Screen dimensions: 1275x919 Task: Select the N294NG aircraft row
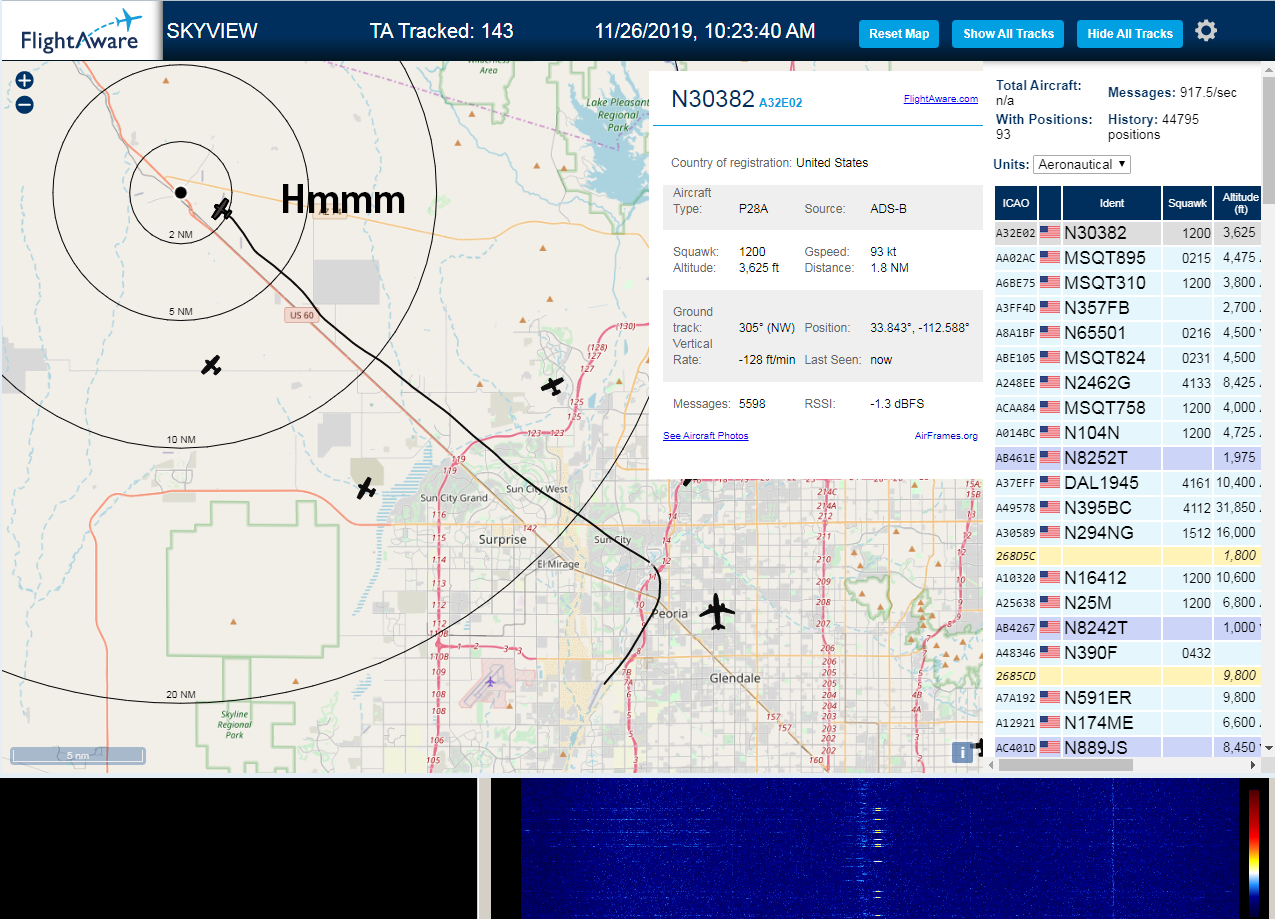click(1128, 533)
